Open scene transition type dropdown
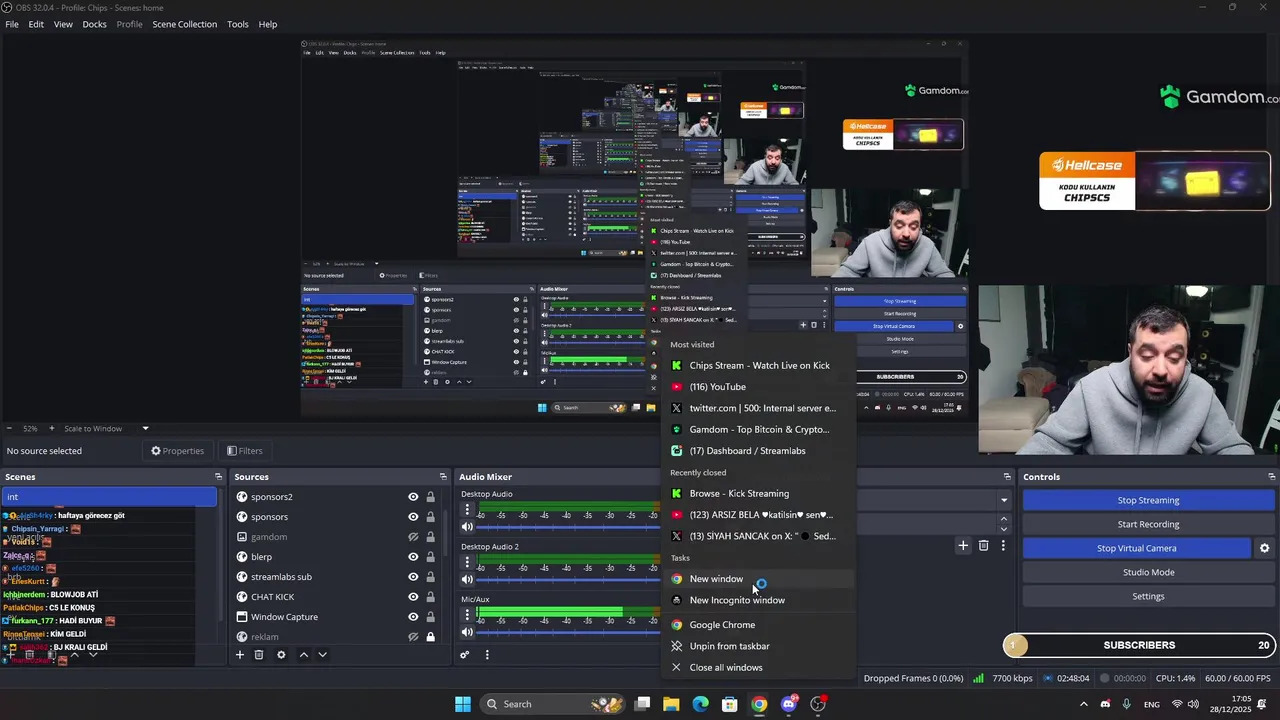Image resolution: width=1280 pixels, height=720 pixels. [1004, 500]
